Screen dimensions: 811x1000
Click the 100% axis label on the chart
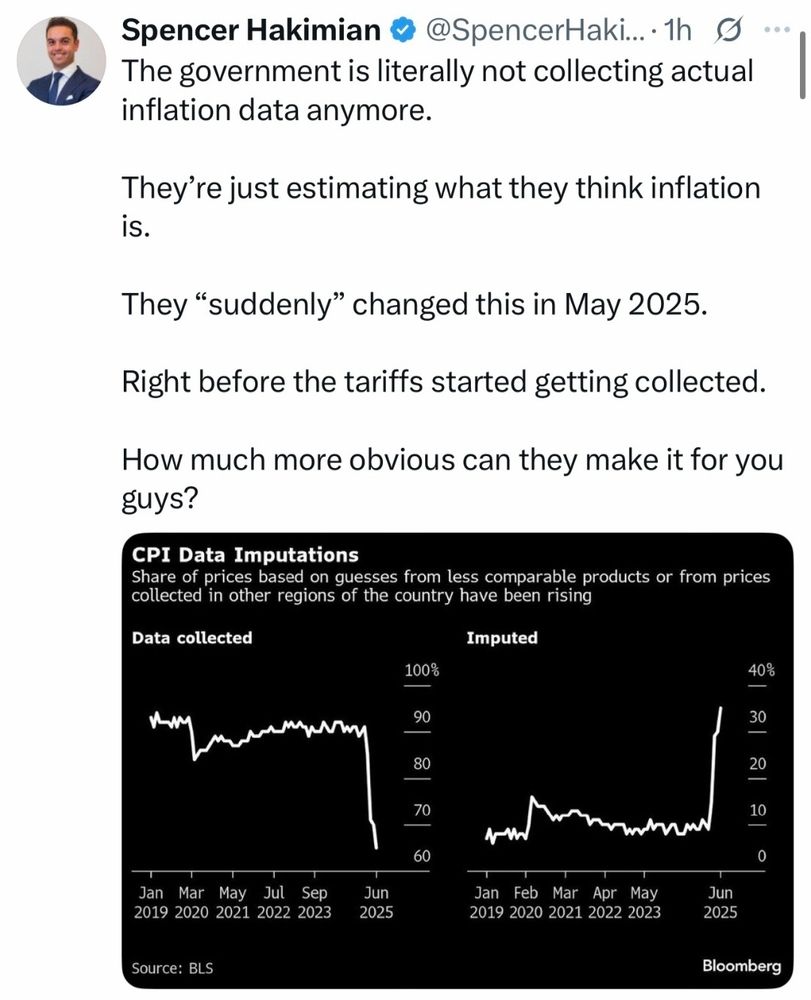click(421, 670)
